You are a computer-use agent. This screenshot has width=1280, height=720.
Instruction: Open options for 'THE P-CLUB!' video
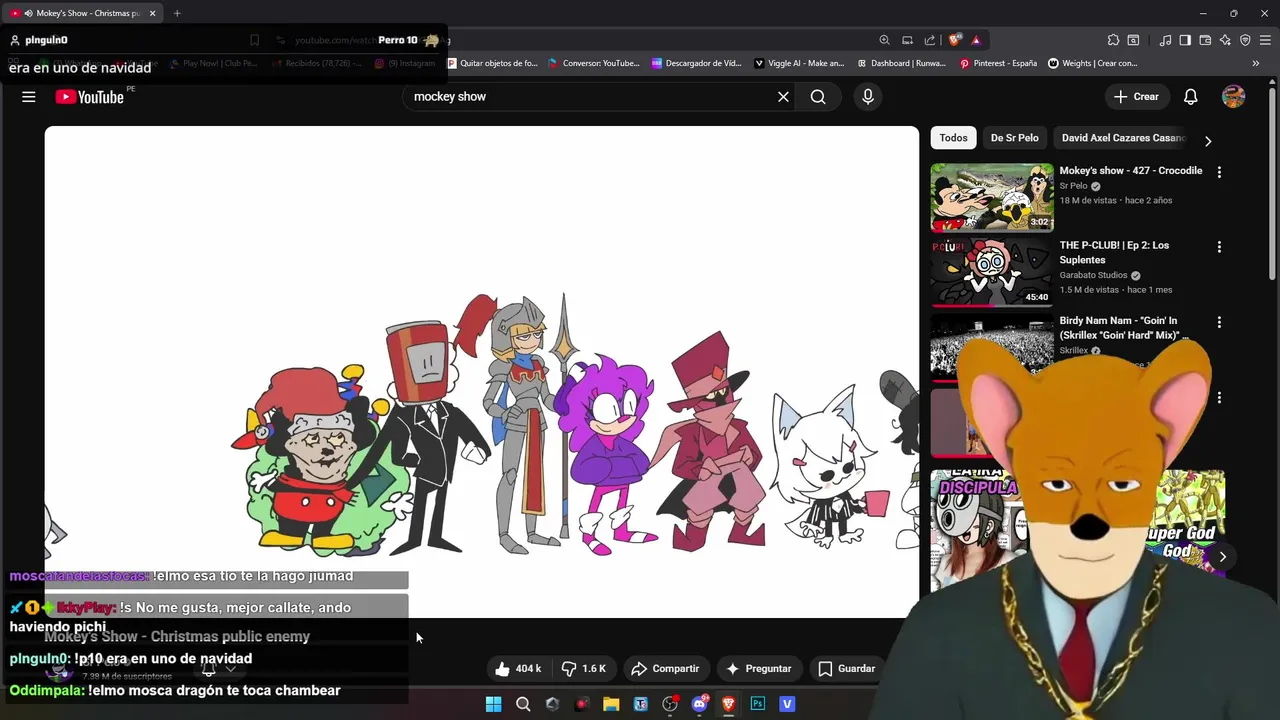[1219, 247]
